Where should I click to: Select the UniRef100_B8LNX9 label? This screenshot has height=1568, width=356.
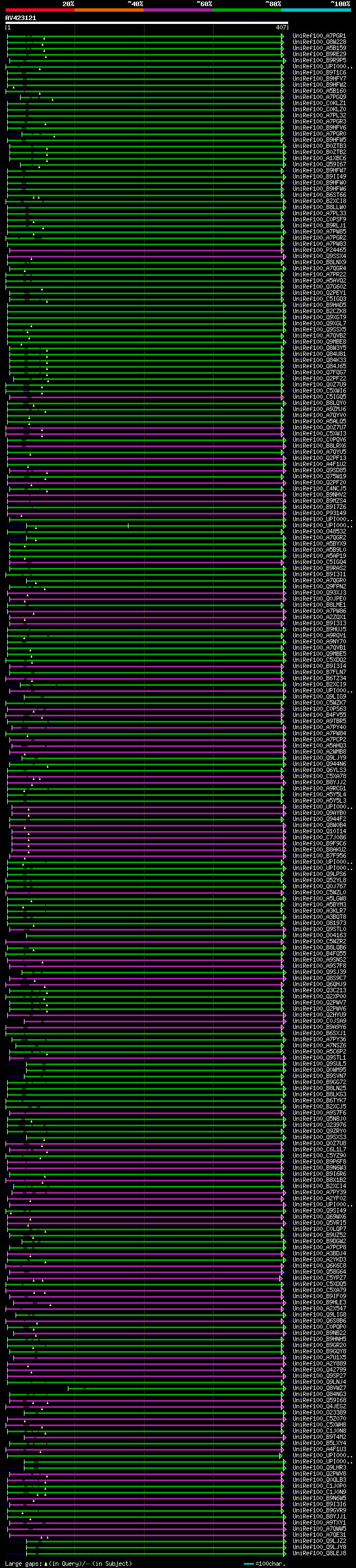point(319,263)
